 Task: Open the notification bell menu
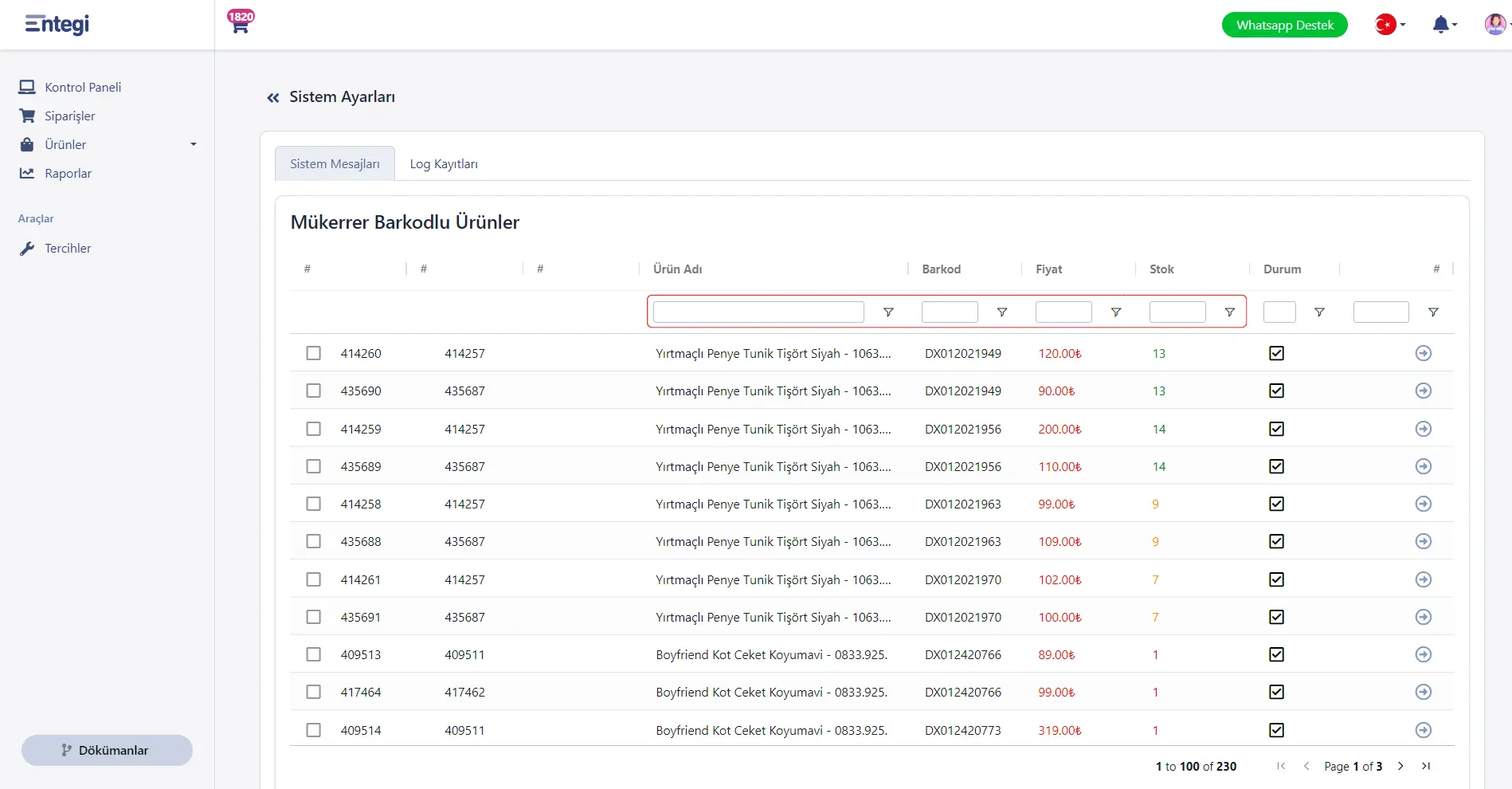pyautogui.click(x=1444, y=25)
